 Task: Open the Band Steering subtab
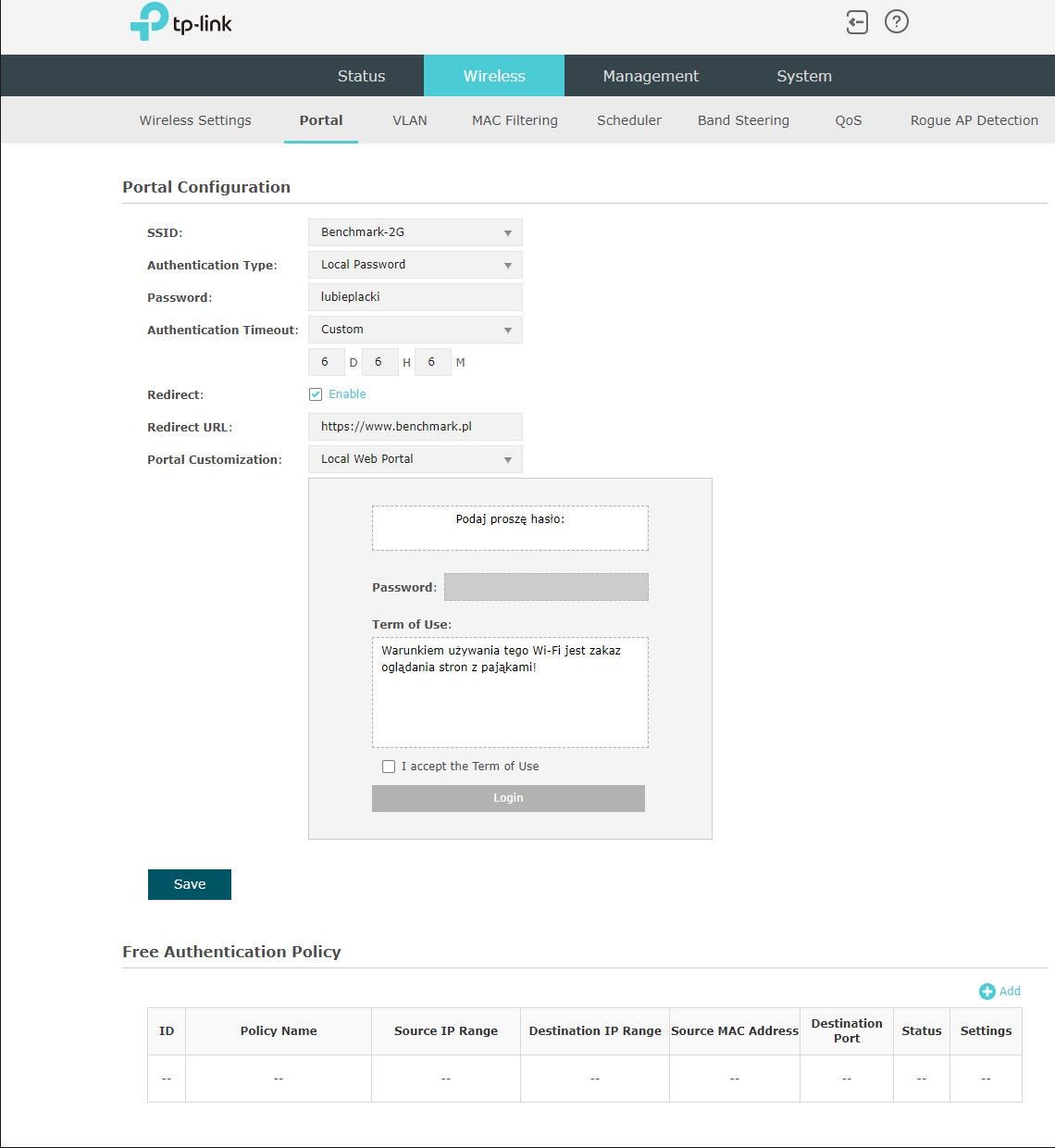pos(743,120)
